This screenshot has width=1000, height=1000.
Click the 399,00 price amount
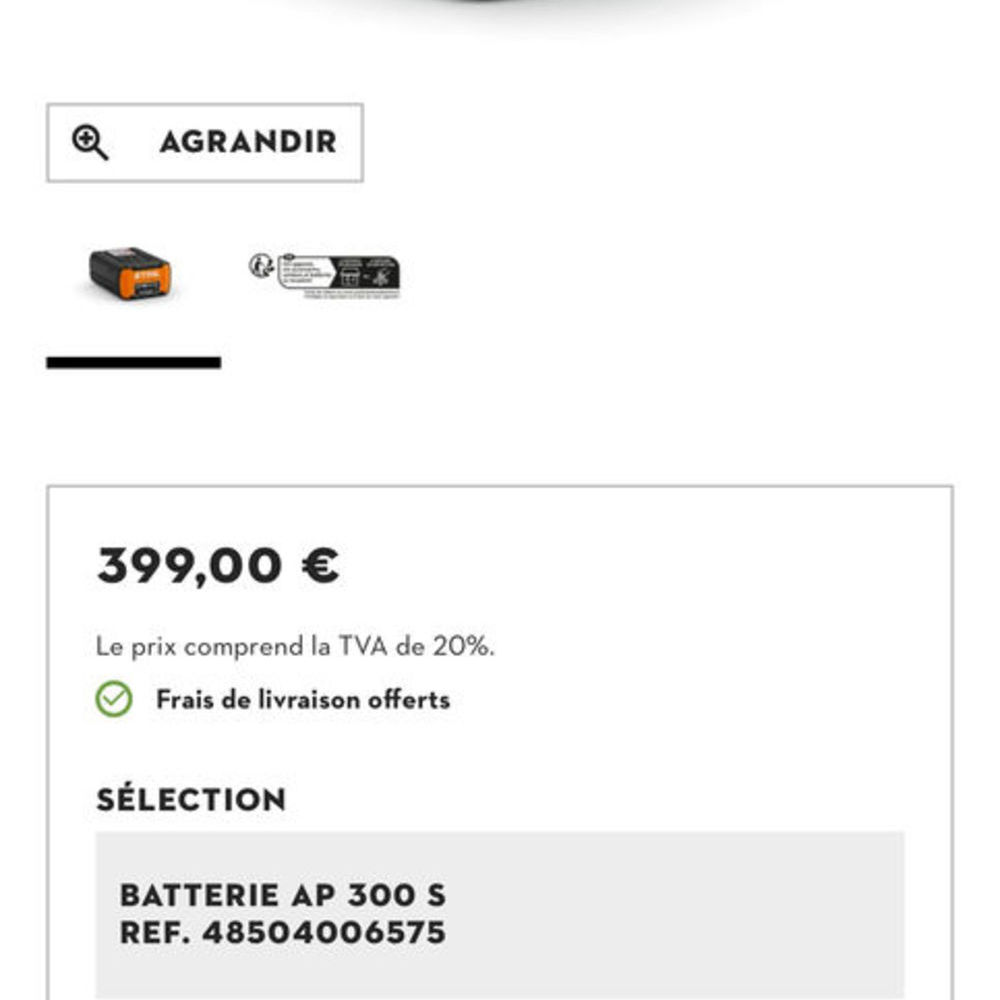pyautogui.click(x=189, y=566)
